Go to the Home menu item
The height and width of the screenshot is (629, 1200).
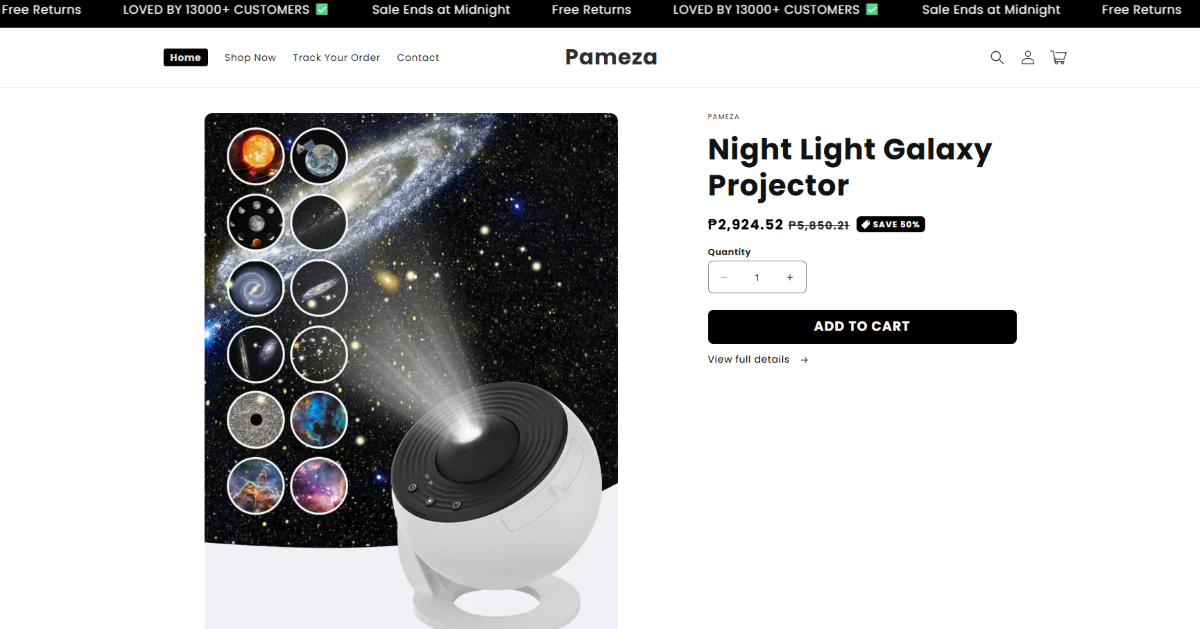coord(185,58)
